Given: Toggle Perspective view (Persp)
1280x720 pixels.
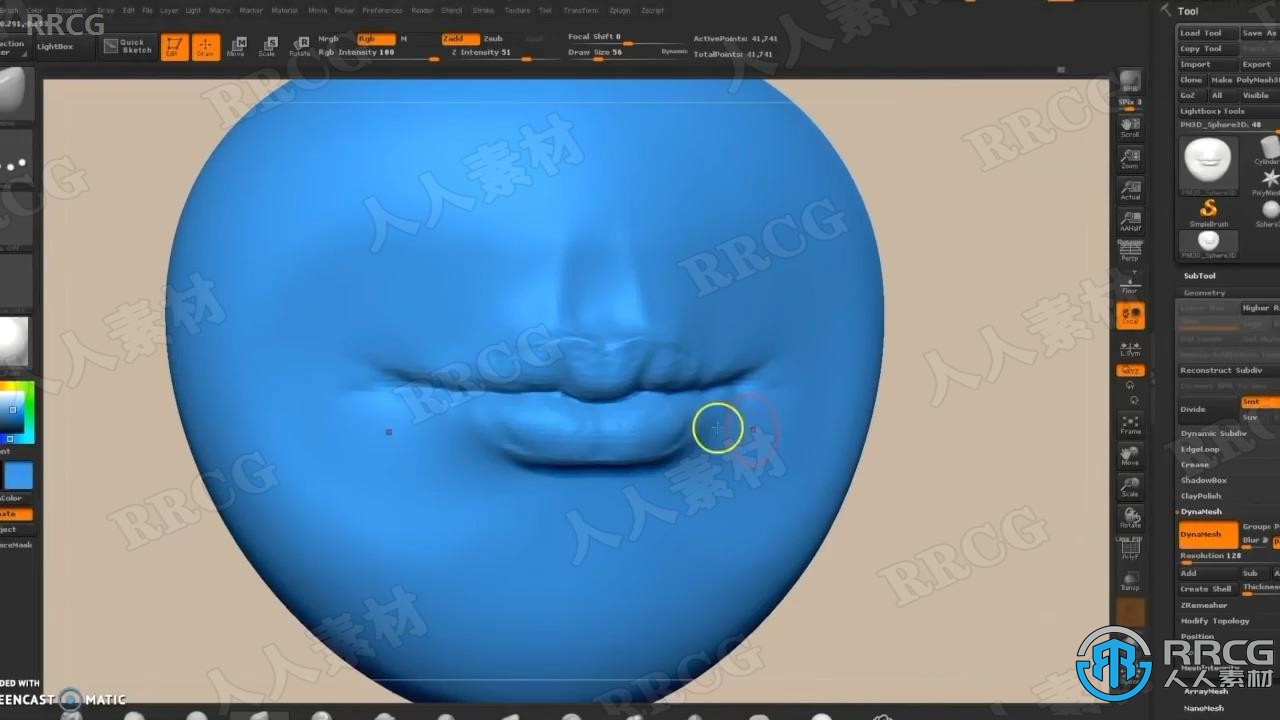Looking at the screenshot, I should point(1130,252).
